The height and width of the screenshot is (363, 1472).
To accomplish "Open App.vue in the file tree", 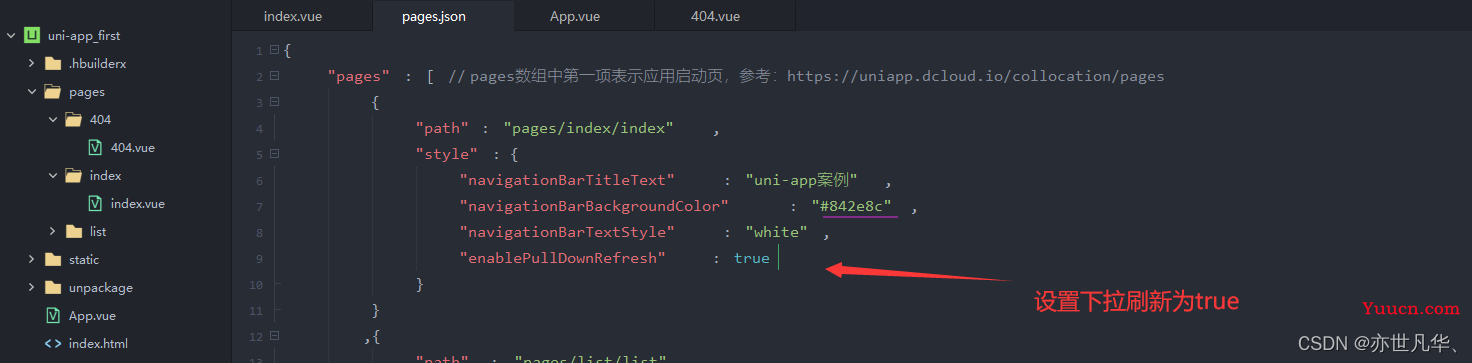I will coord(92,315).
